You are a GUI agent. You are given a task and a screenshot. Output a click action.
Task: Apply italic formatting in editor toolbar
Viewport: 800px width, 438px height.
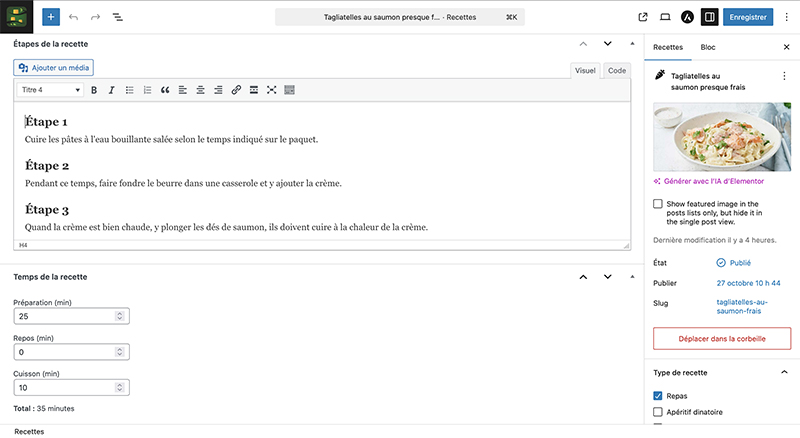(x=111, y=90)
